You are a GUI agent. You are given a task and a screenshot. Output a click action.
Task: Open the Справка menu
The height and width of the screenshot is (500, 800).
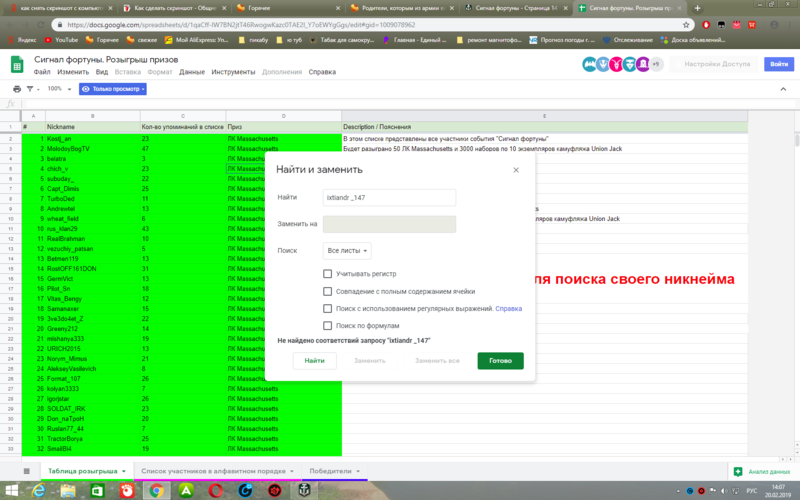(x=322, y=72)
